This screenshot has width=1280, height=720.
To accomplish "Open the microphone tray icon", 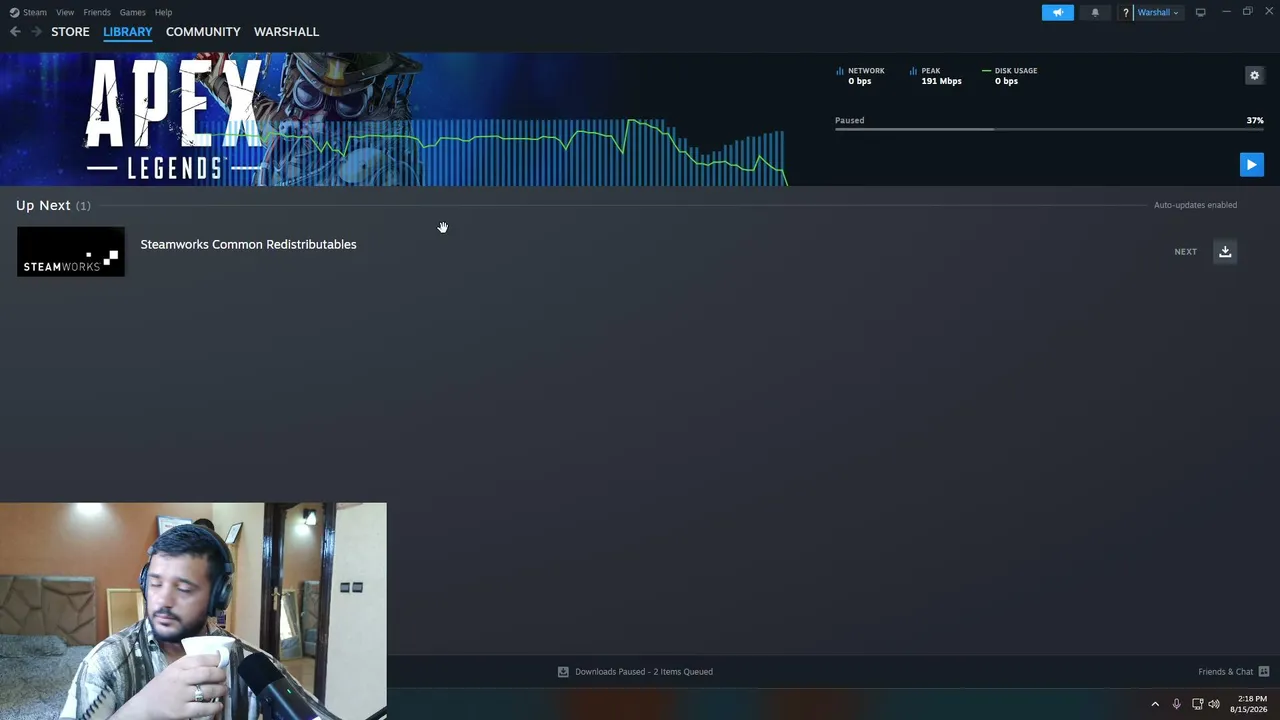I will coord(1176,704).
